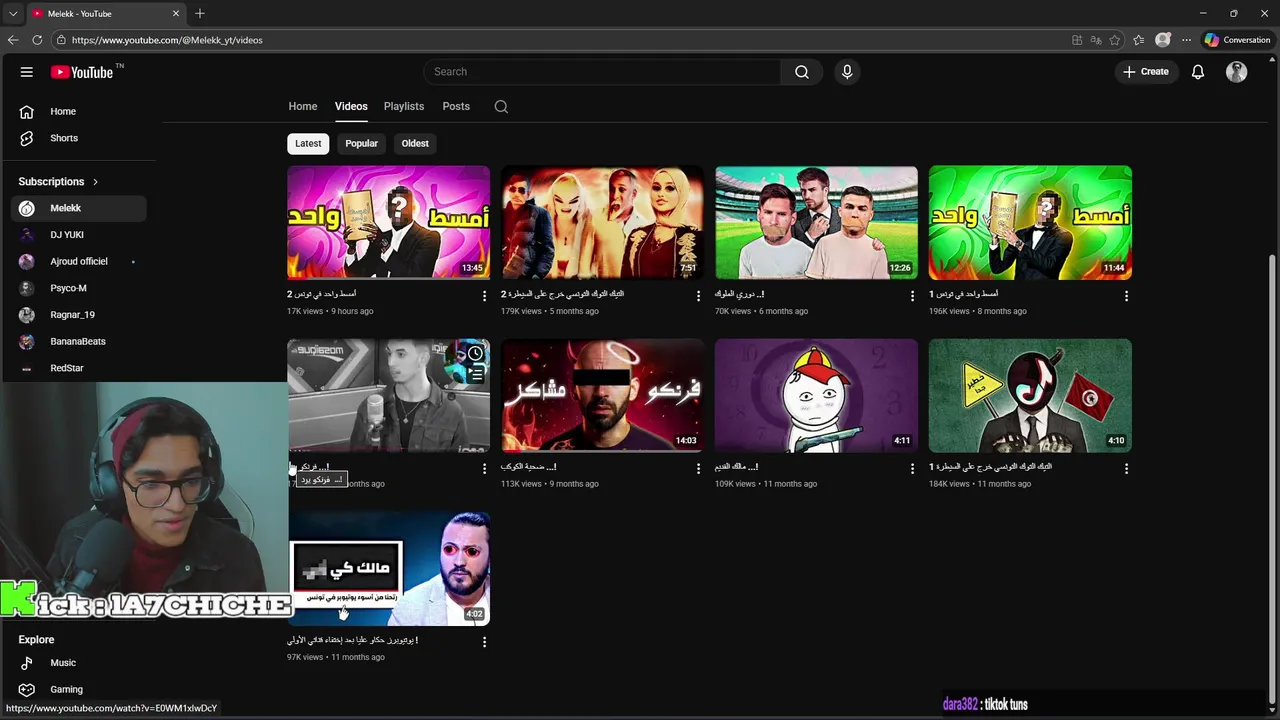
Task: Click the YouTube logo
Action: [82, 72]
